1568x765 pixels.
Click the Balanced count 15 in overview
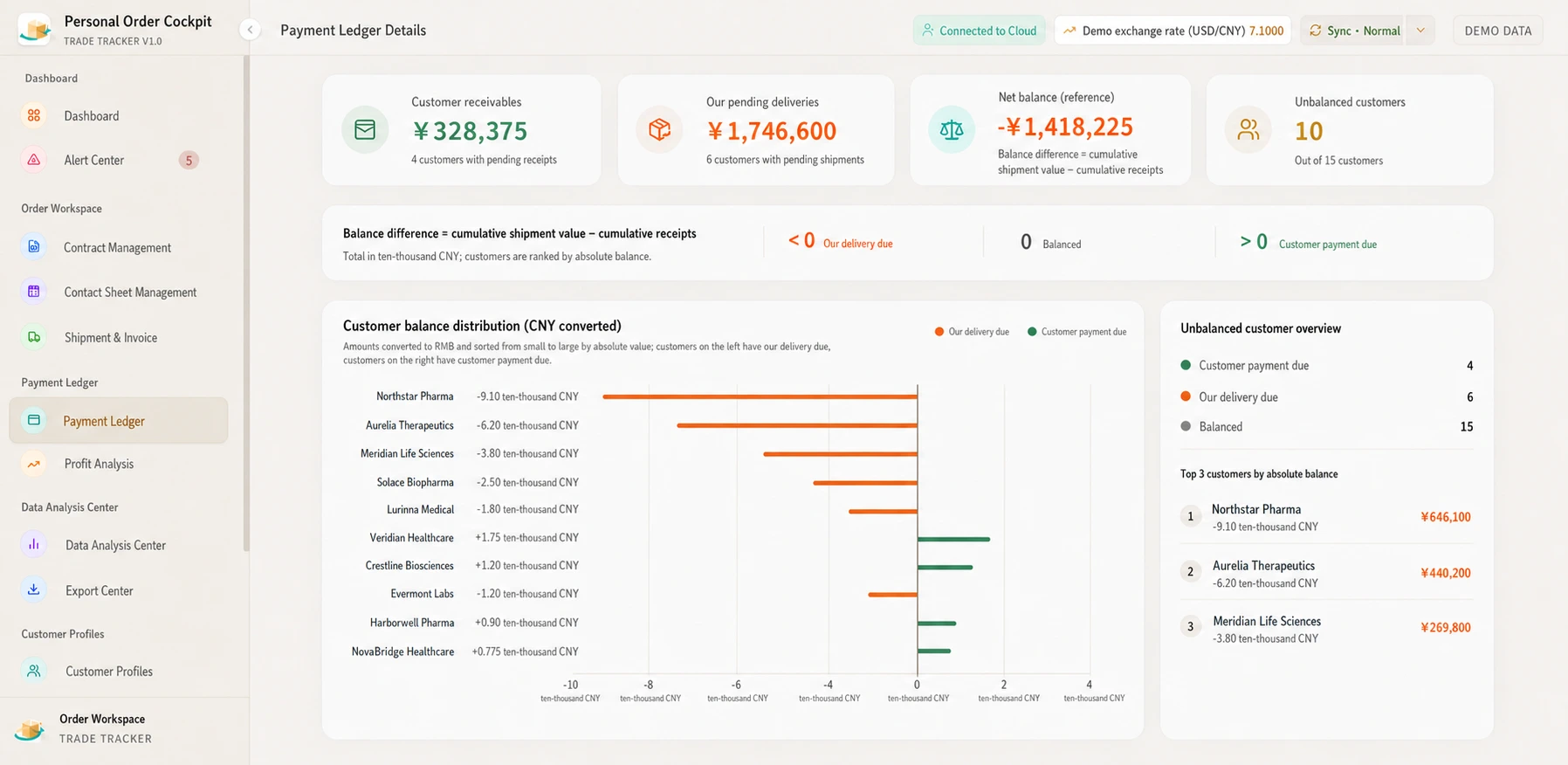(1467, 427)
